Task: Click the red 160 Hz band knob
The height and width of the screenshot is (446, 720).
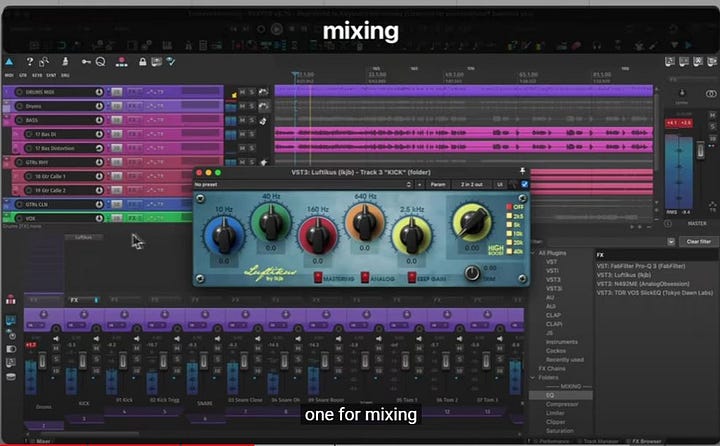Action: tap(318, 236)
